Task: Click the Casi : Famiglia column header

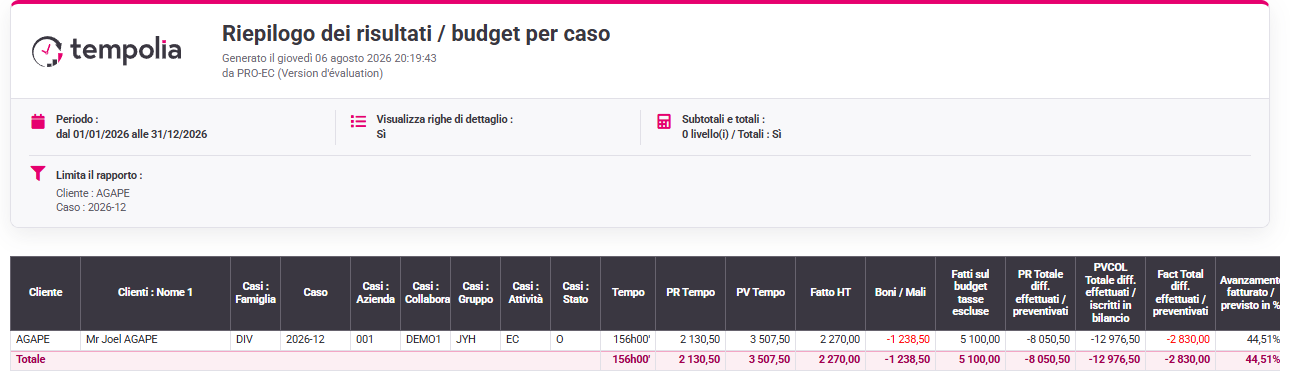Action: pyautogui.click(x=255, y=293)
